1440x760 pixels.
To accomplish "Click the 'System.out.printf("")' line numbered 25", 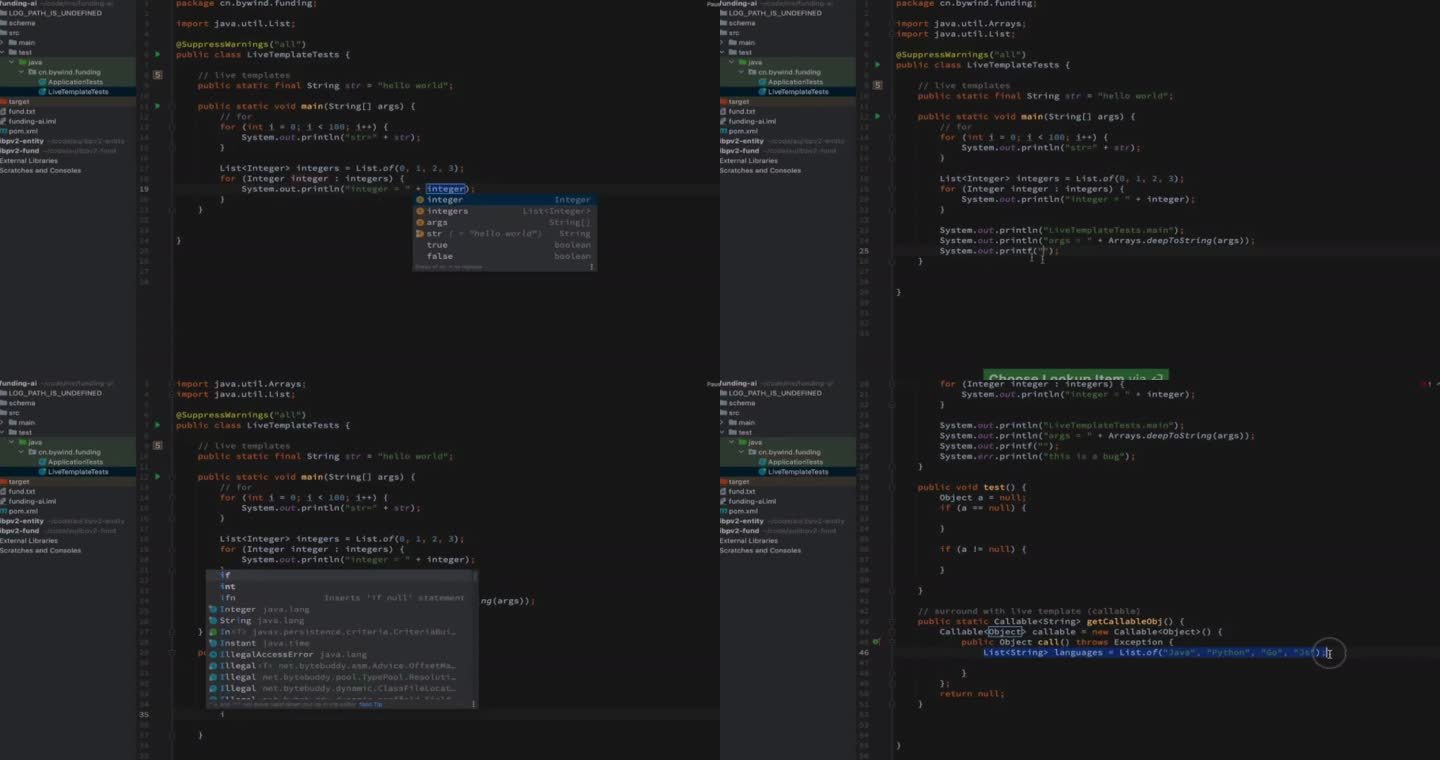I will [x=998, y=251].
